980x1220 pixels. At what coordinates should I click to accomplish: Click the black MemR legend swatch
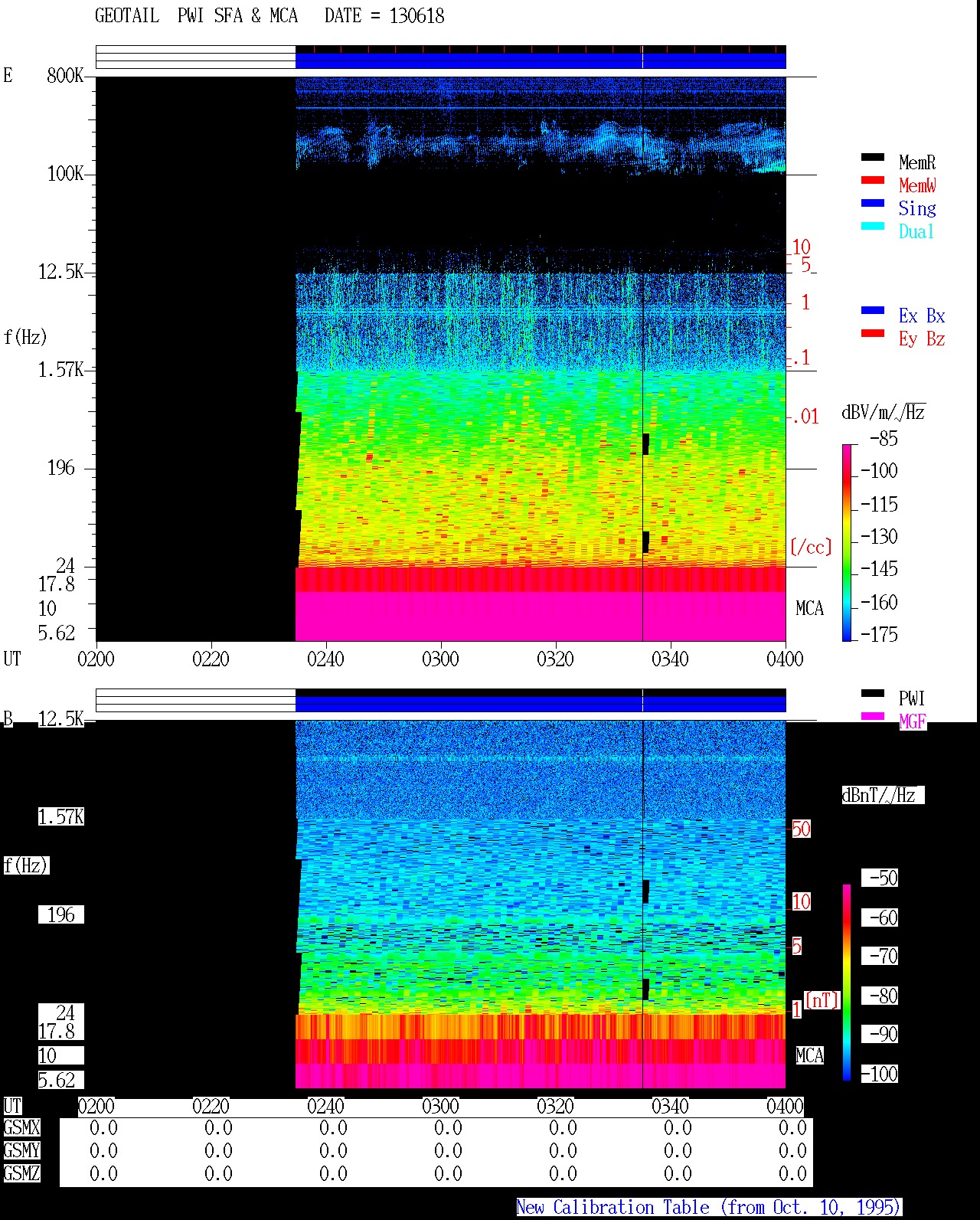tap(873, 157)
